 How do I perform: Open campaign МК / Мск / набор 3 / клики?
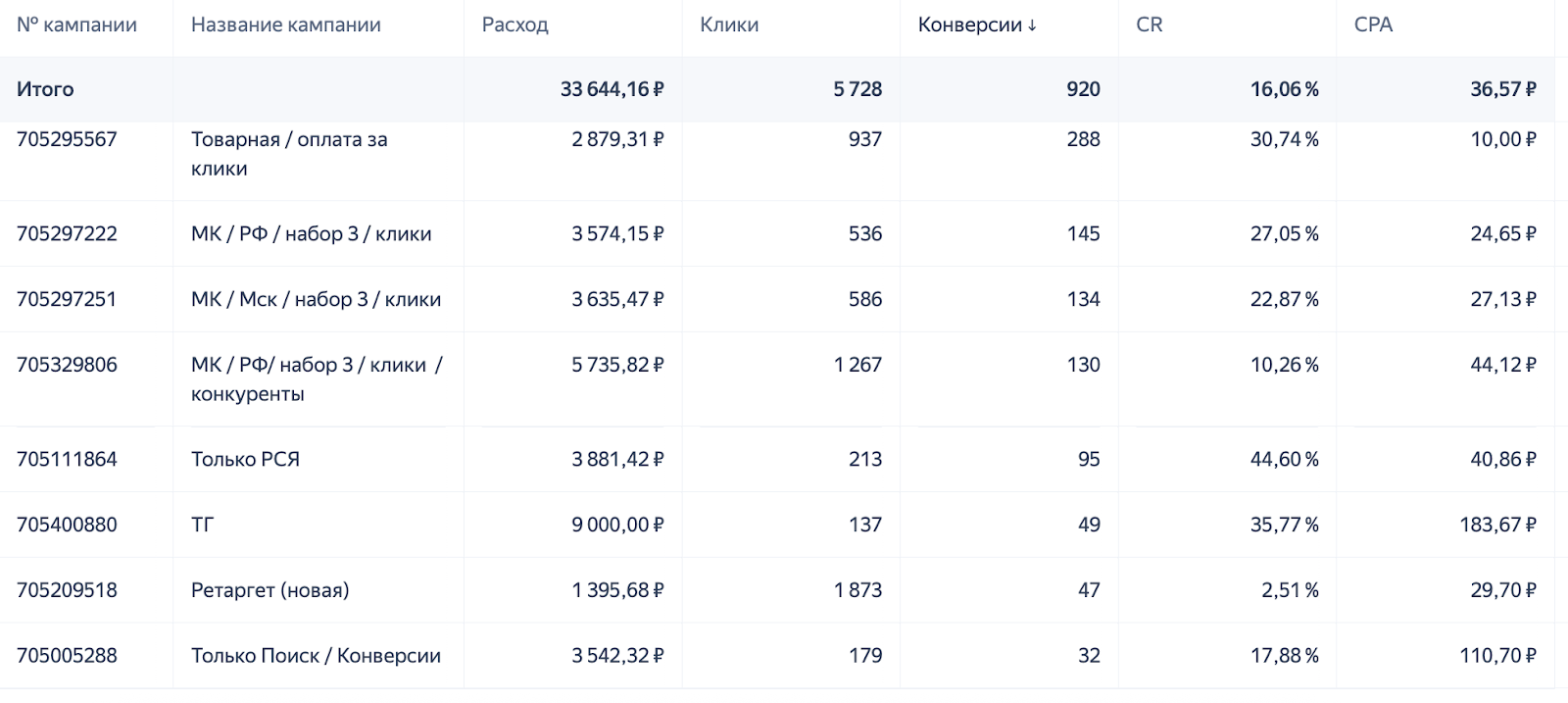(x=316, y=299)
